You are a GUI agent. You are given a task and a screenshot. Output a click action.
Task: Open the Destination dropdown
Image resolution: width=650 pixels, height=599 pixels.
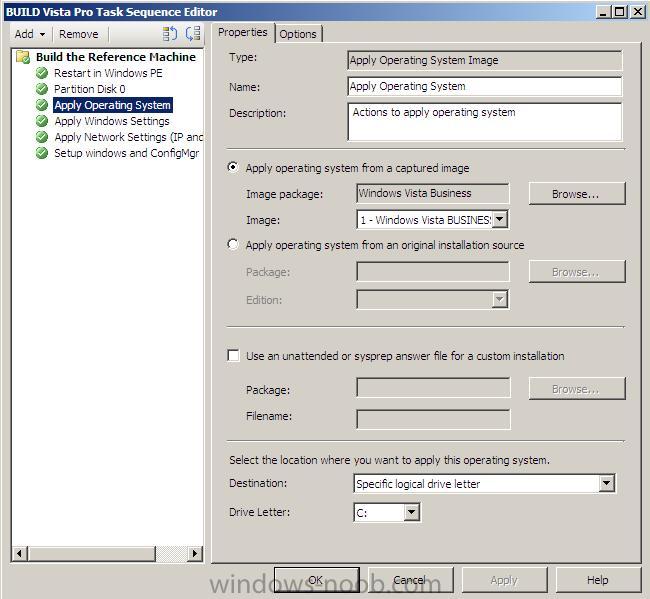click(x=606, y=483)
